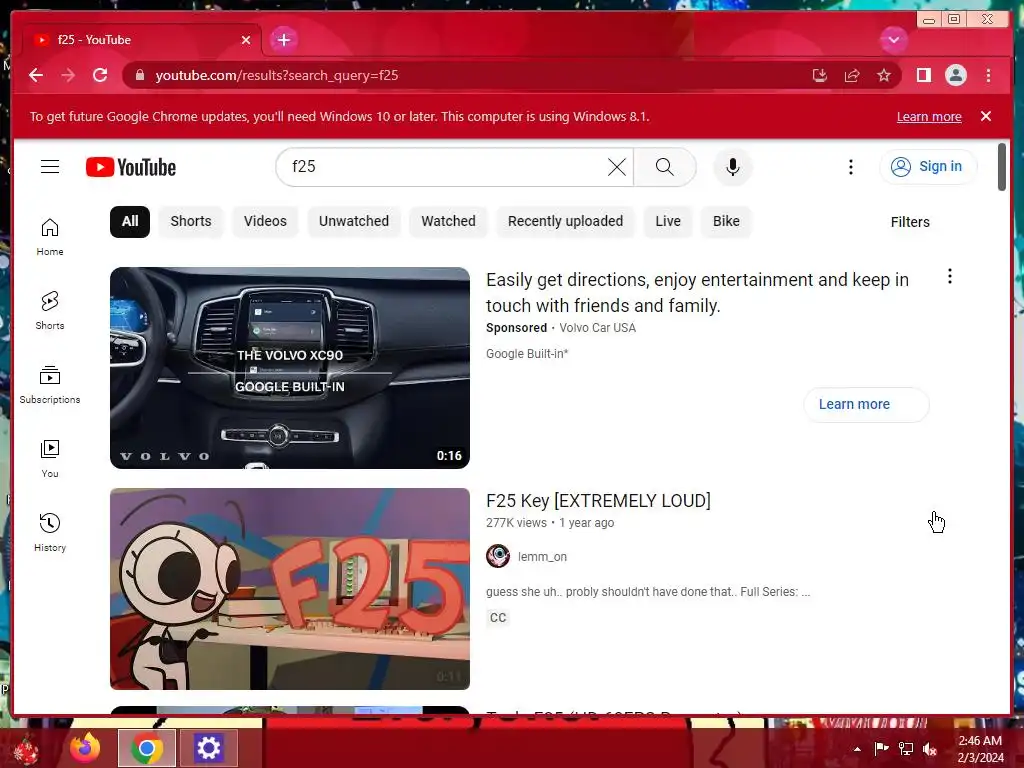The width and height of the screenshot is (1024, 768).
Task: Open YouTube settings three-dot menu
Action: [x=850, y=167]
